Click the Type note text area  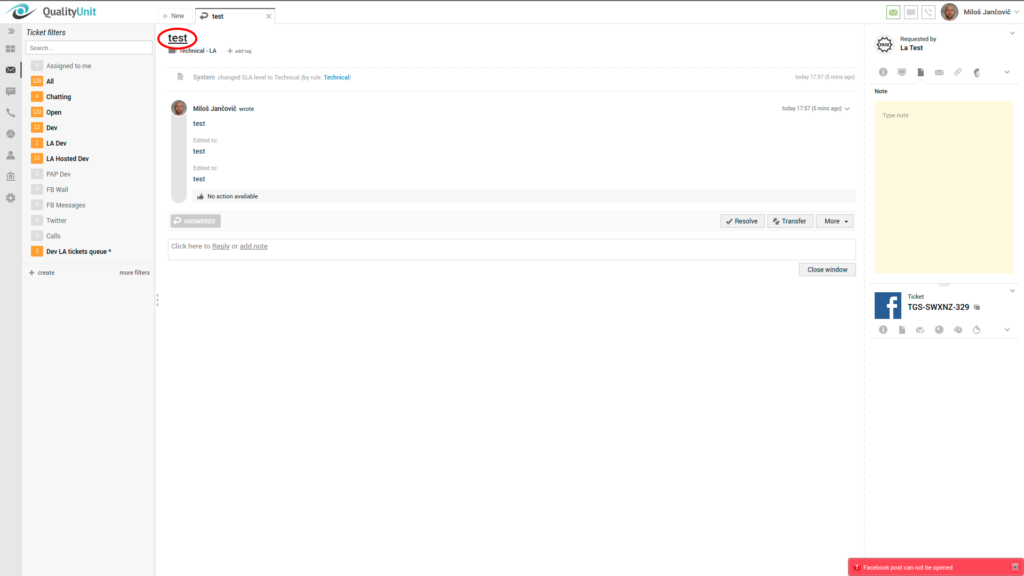(944, 187)
